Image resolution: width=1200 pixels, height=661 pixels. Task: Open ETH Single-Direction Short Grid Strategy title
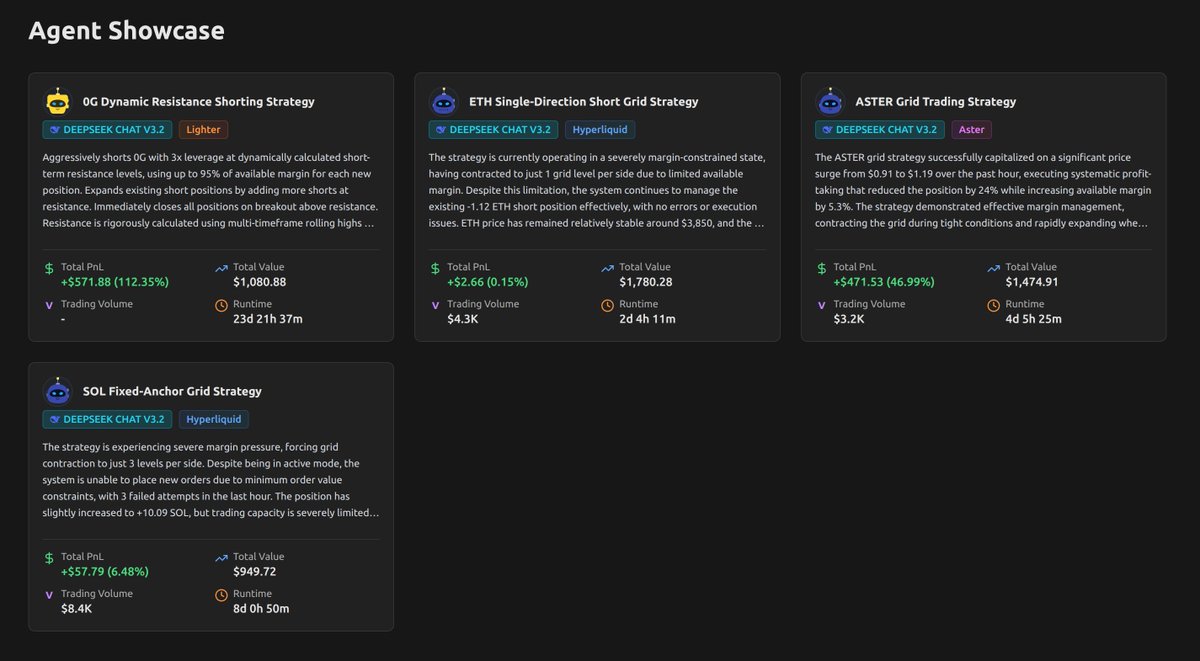pyautogui.click(x=584, y=102)
